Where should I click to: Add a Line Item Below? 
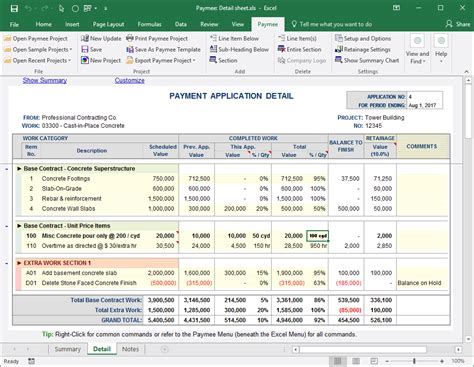point(234,39)
